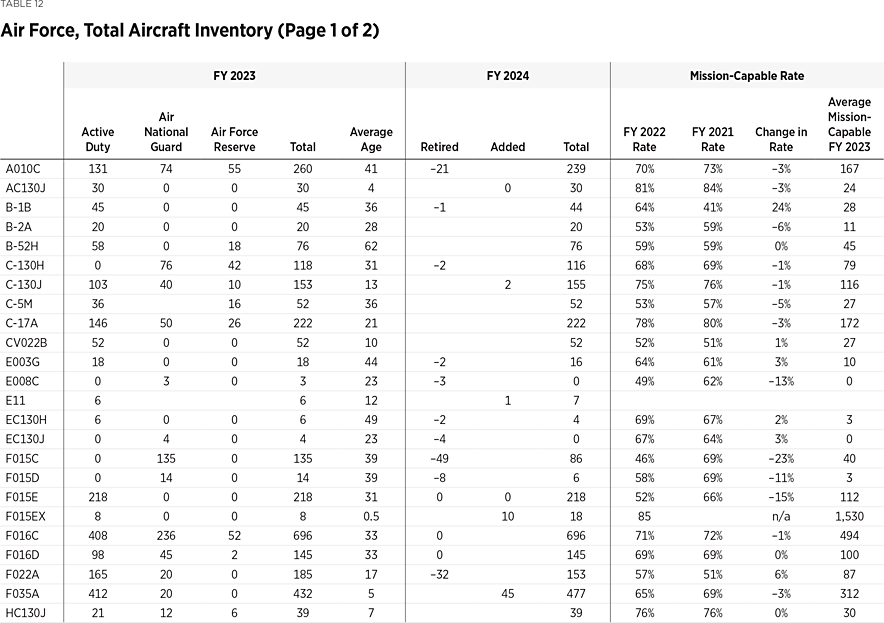Viewport: 884px width, 623px height.
Task: Click the "Added" column header
Action: pyautogui.click(x=508, y=147)
